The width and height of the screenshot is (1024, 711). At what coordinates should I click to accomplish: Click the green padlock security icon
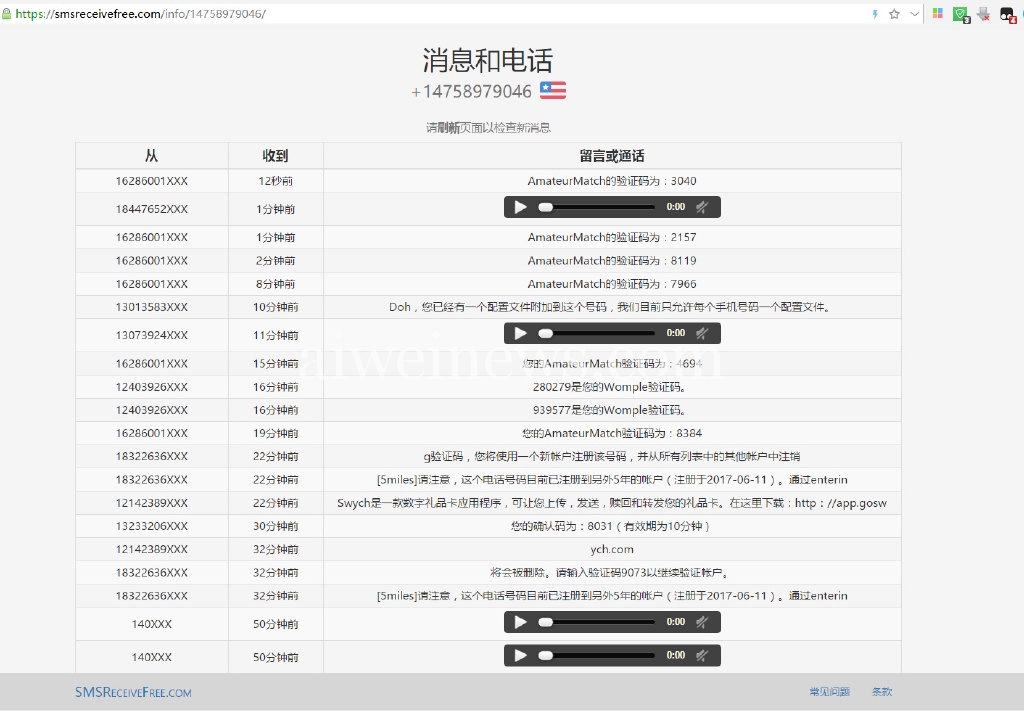[x=7, y=14]
